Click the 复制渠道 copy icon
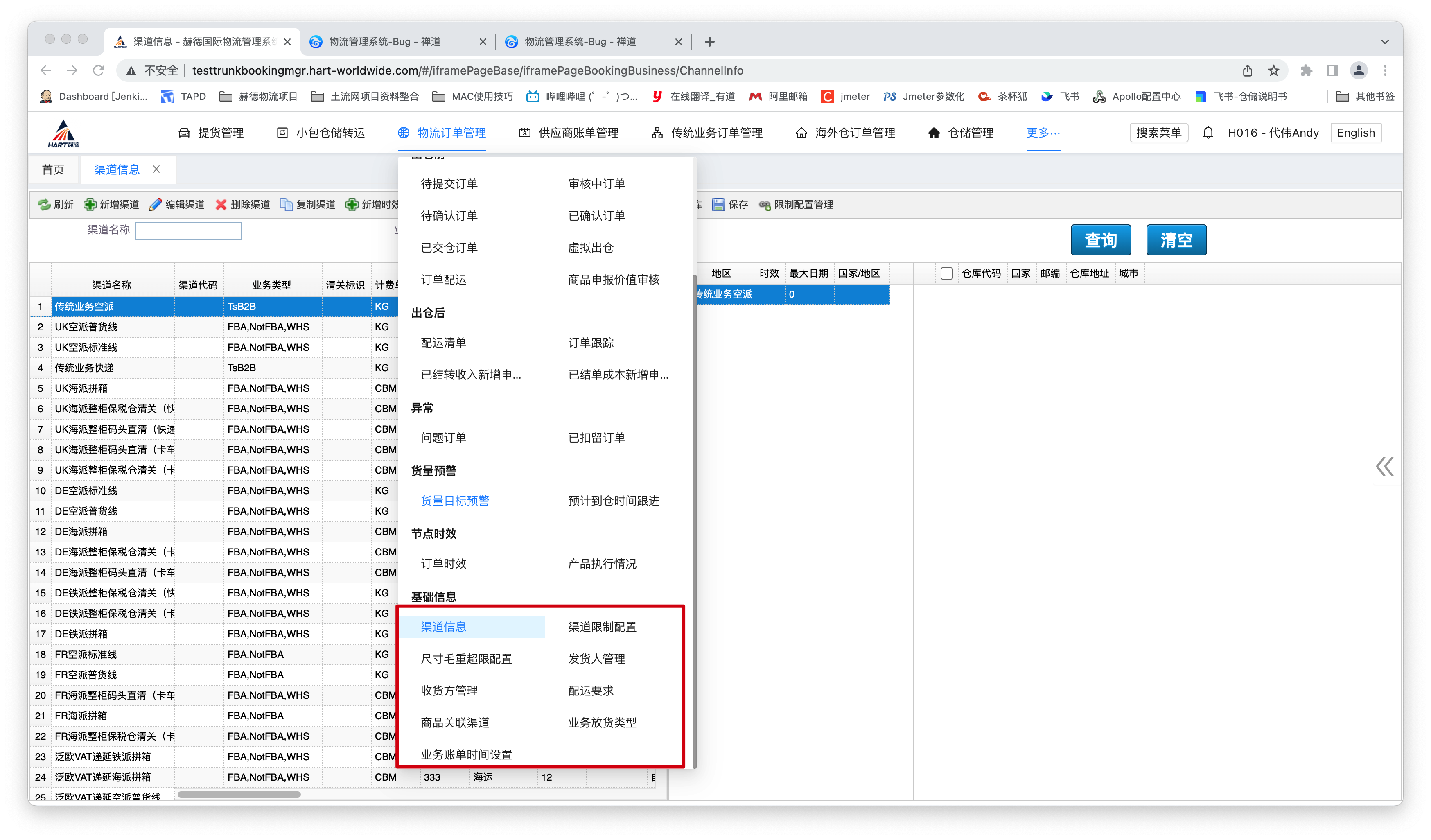This screenshot has width=1431, height=840. (x=286, y=204)
